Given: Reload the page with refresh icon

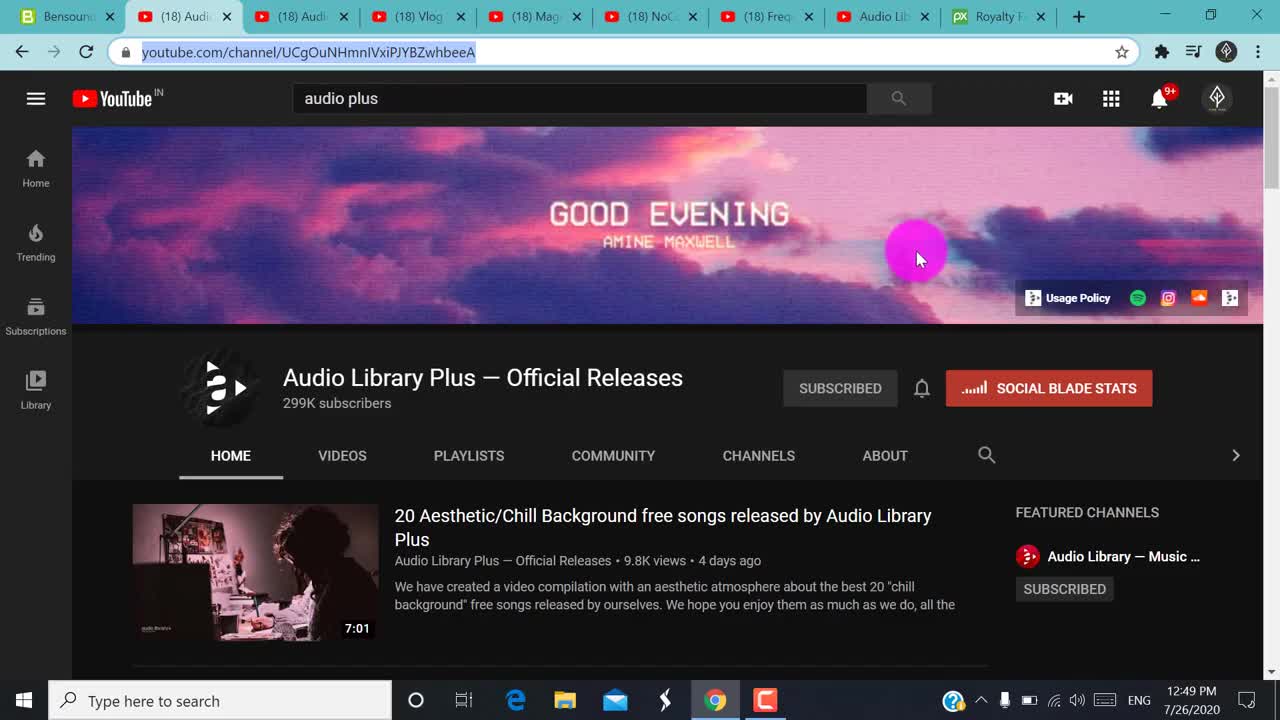Looking at the screenshot, I should [x=86, y=52].
